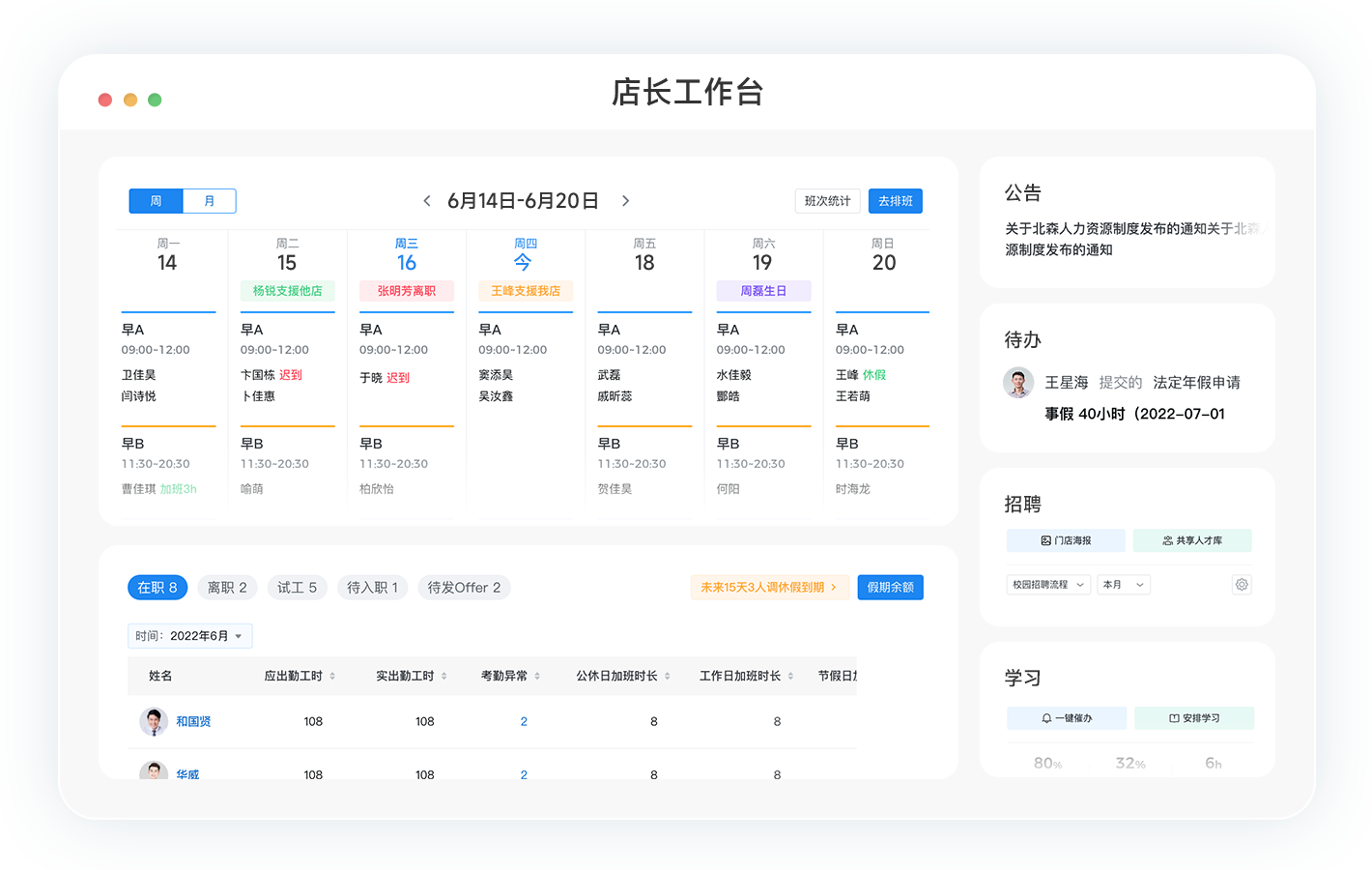Open recruitment settings gear icon
The height and width of the screenshot is (870, 1372).
[1242, 585]
